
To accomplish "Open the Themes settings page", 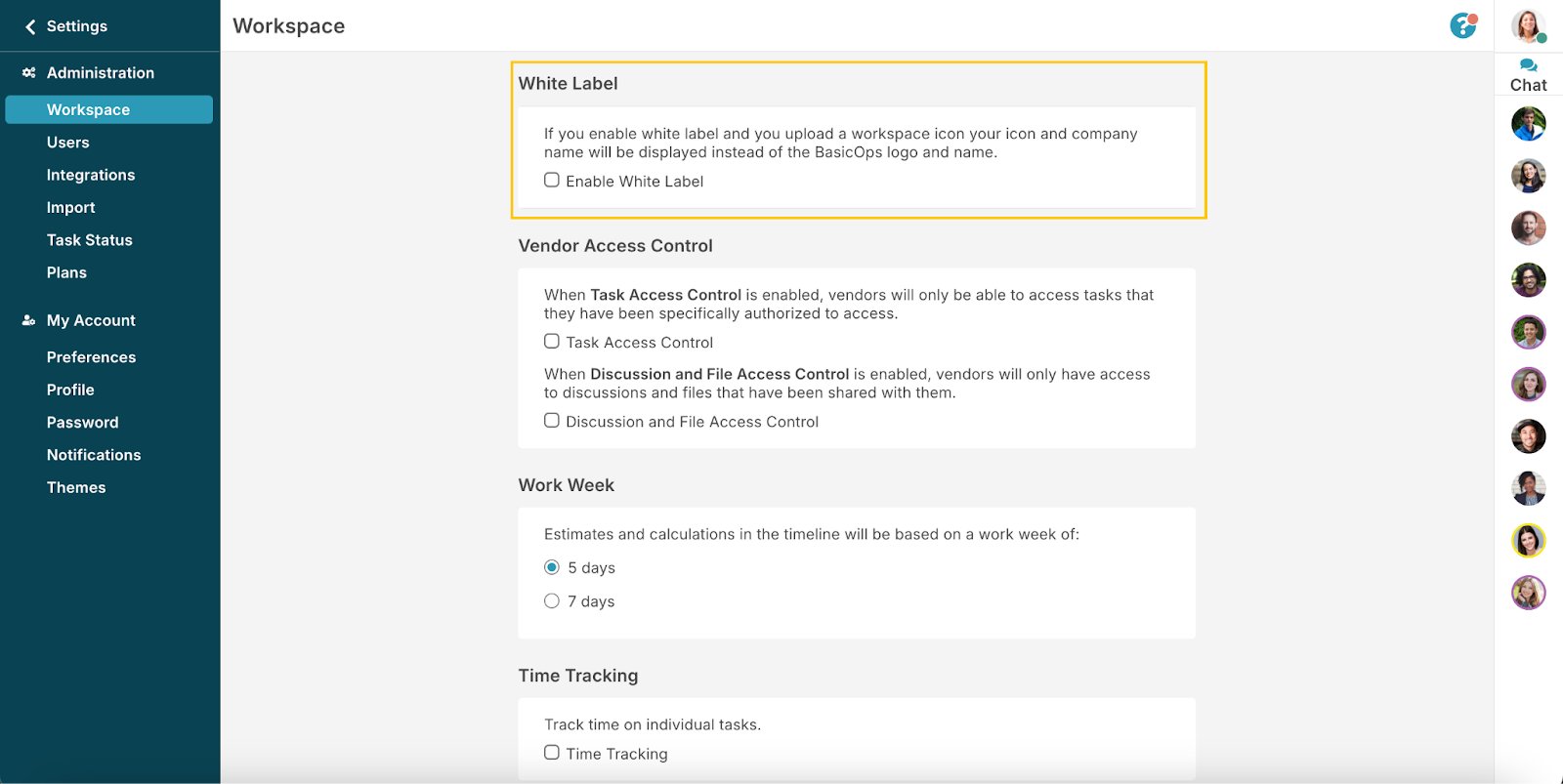I will coord(76,487).
